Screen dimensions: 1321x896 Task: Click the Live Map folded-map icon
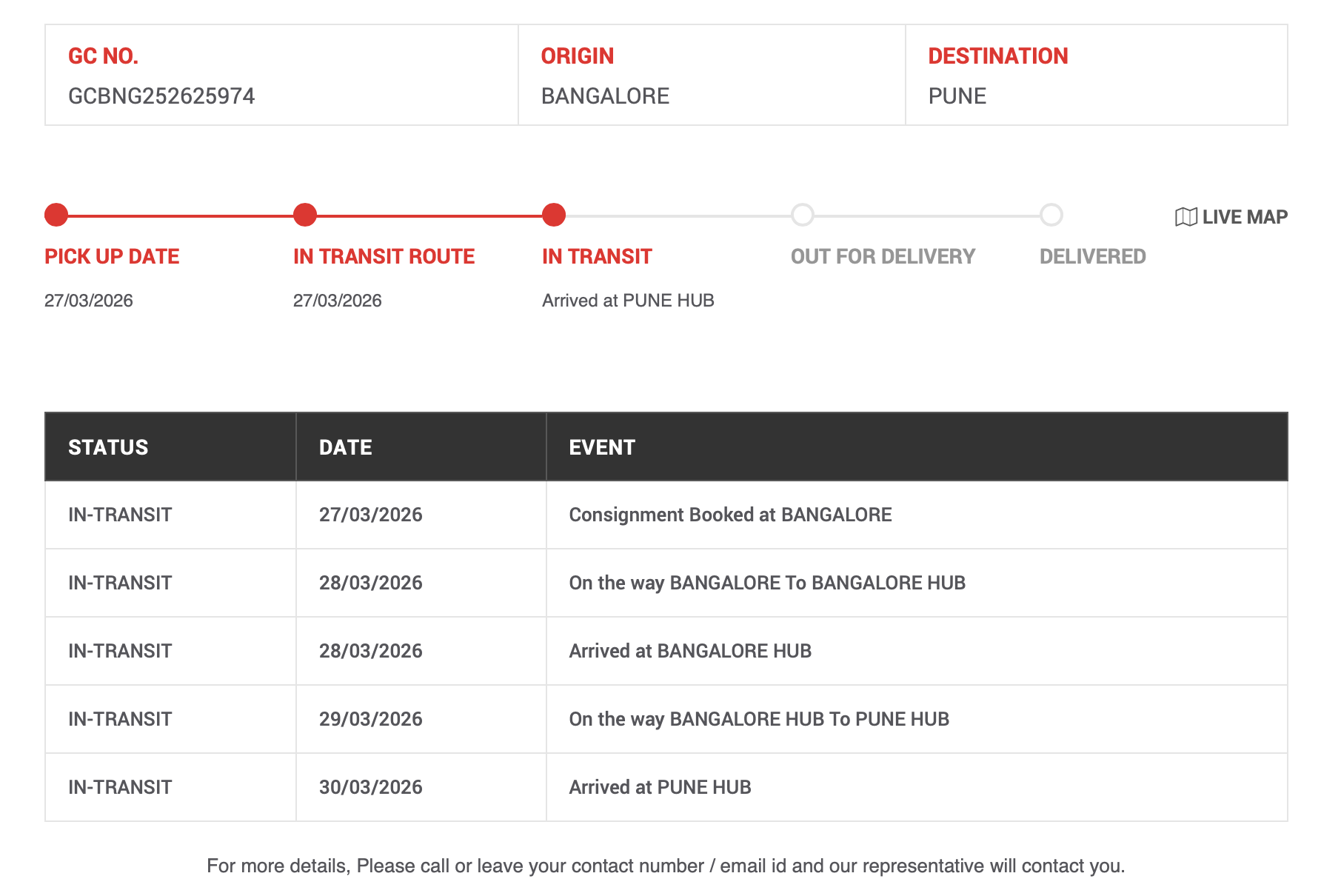coord(1185,217)
